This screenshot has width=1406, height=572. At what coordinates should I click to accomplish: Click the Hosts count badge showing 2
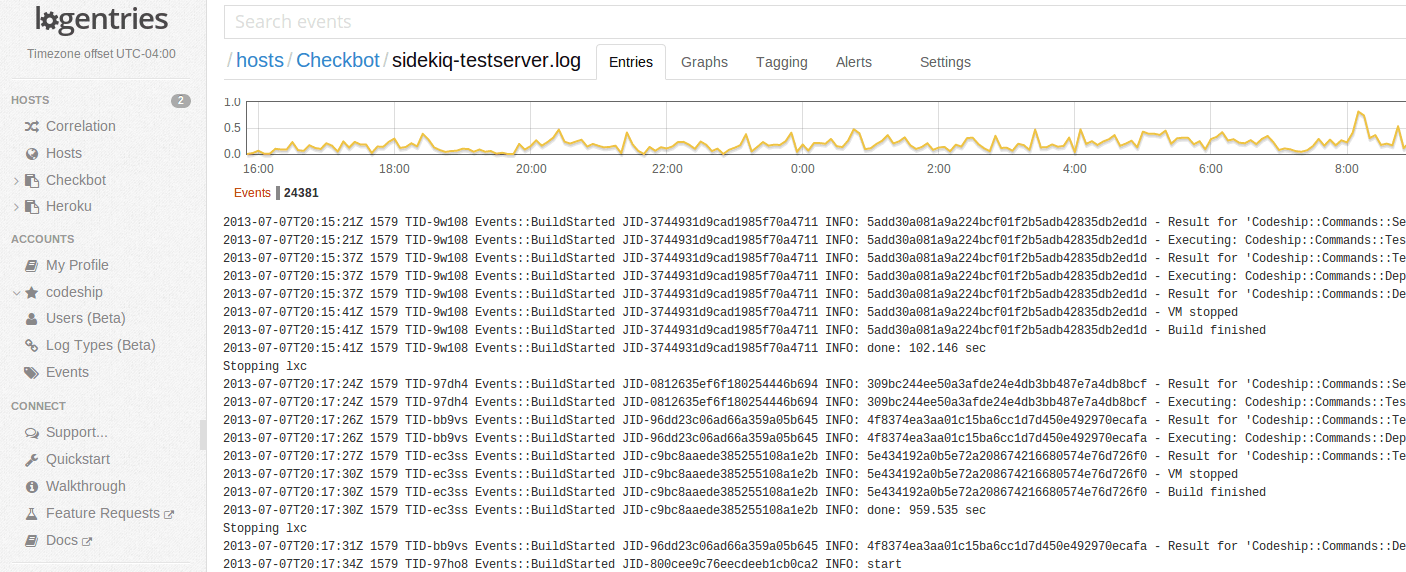tap(181, 100)
